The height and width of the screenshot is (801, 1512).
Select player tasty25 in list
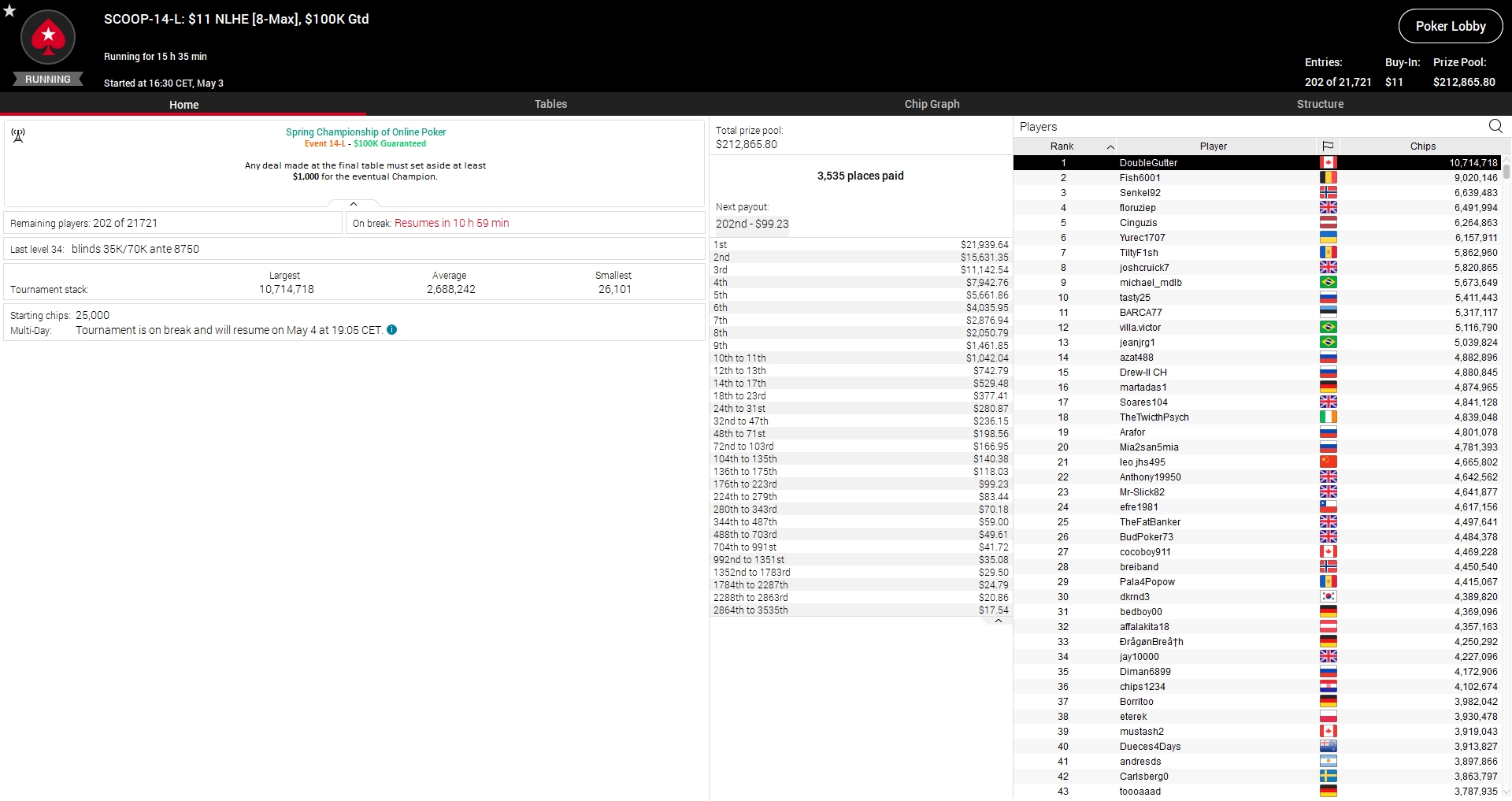1257,297
